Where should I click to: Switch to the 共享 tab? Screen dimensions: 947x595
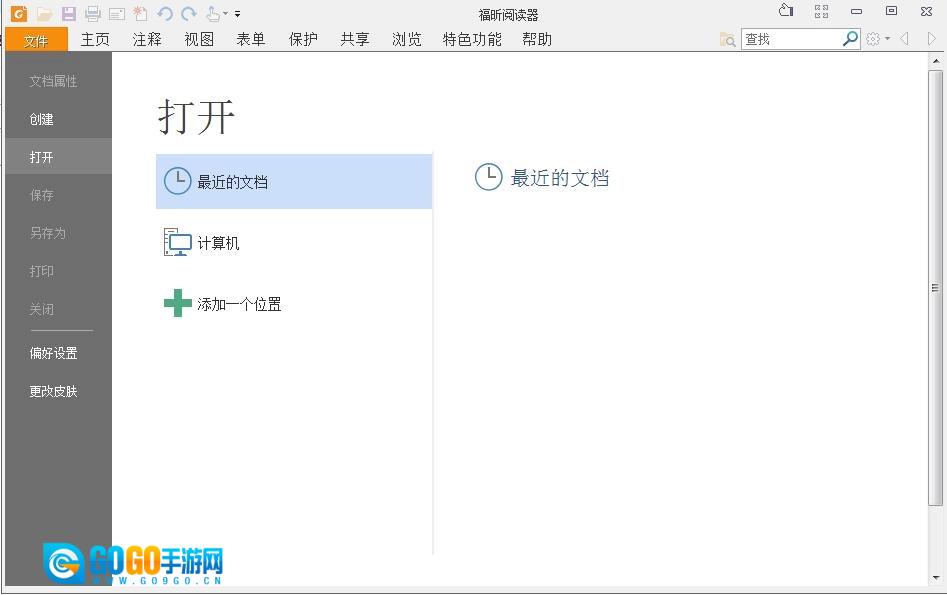(355, 39)
